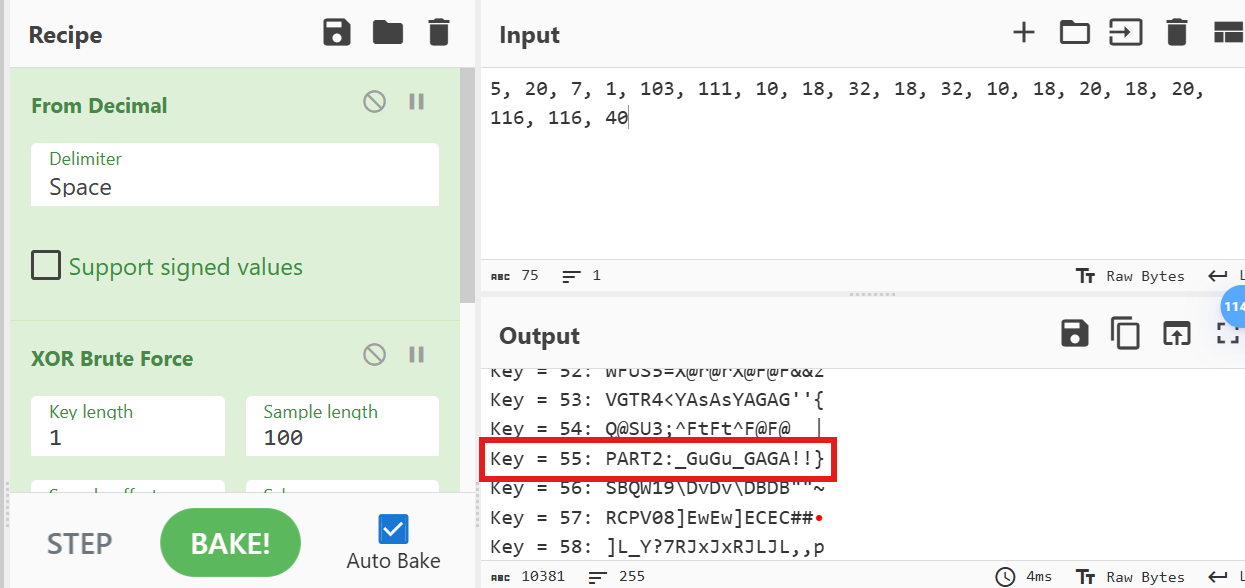Save the current recipe
1245x588 pixels.
pyautogui.click(x=337, y=33)
